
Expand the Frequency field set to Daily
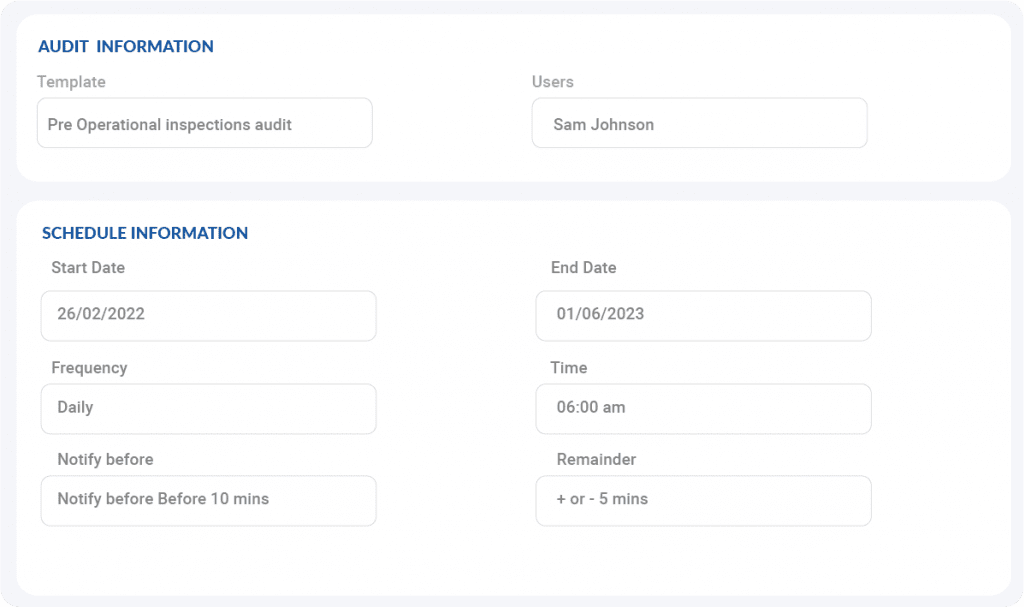(208, 408)
